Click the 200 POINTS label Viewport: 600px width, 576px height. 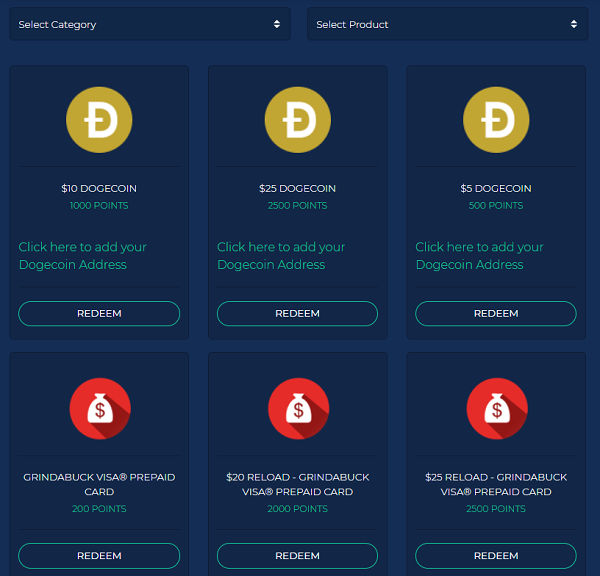(99, 509)
